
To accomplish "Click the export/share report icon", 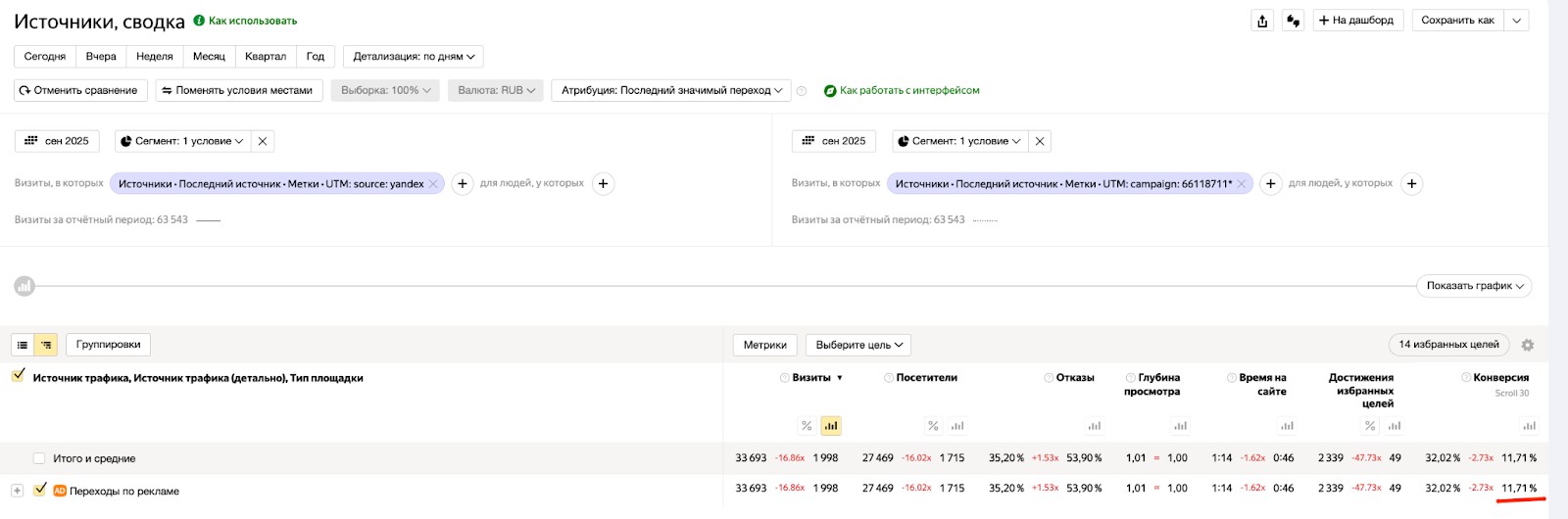I will pos(1262,21).
